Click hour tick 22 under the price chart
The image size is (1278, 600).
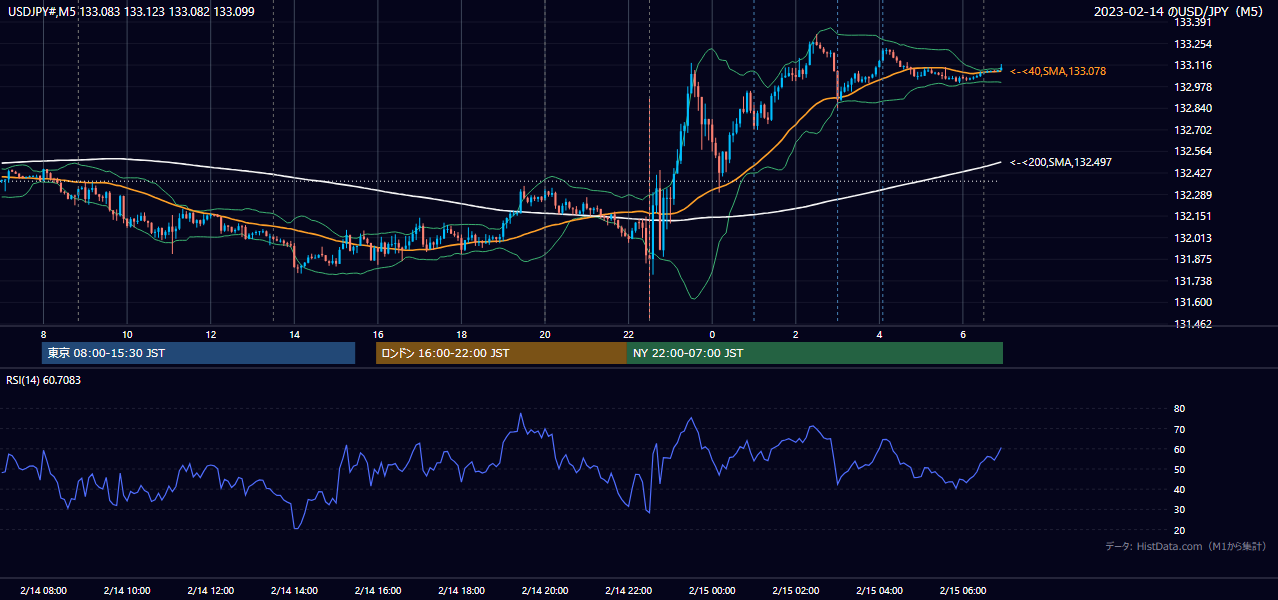(x=629, y=334)
